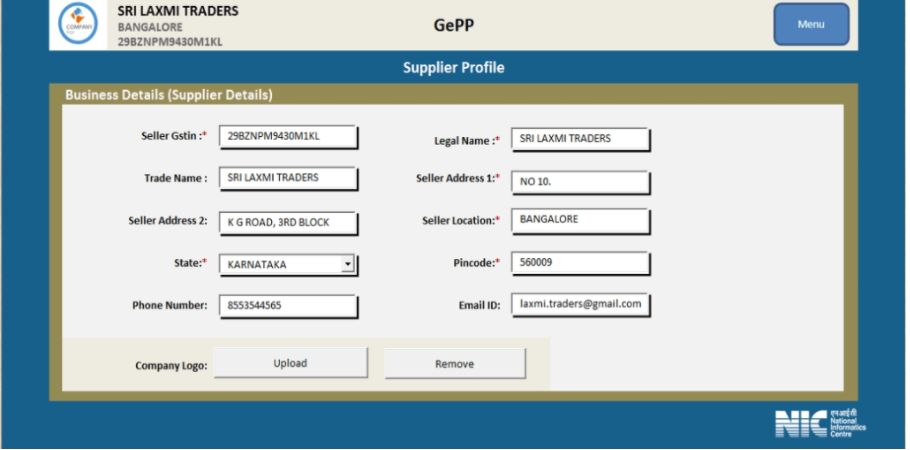This screenshot has width=910, height=450.
Task: Open the Menu button
Action: tap(811, 24)
